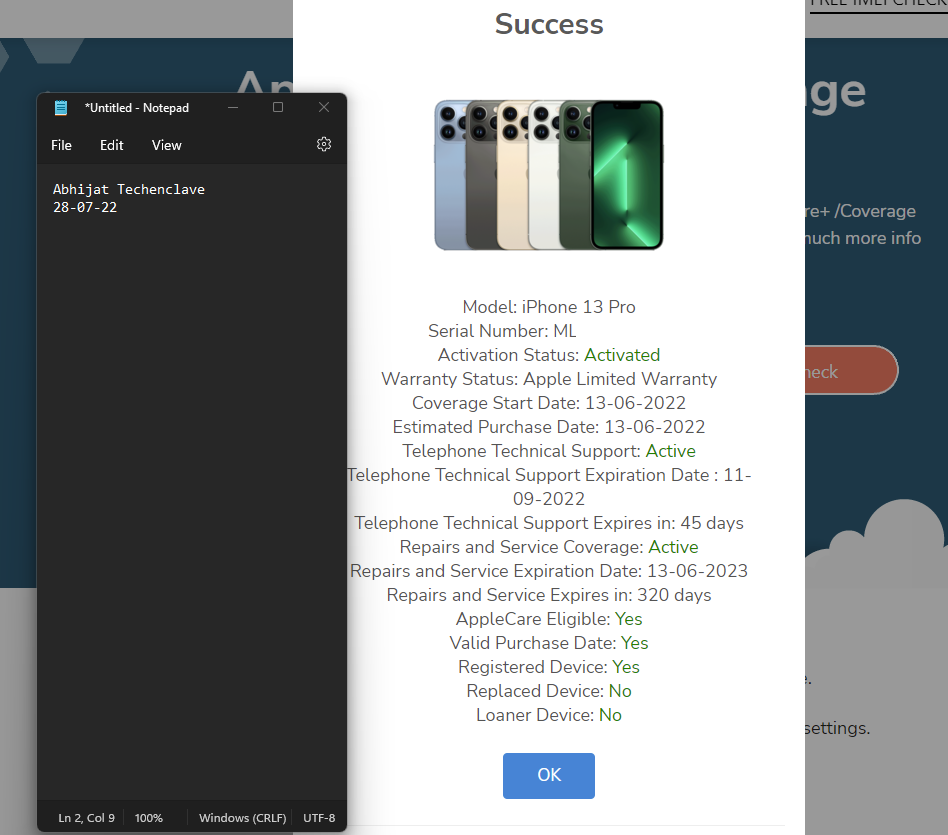Screen dimensions: 948x835
Task: Click 'Estimated Purchase Date: 13-06-2022' line
Action: tap(549, 427)
